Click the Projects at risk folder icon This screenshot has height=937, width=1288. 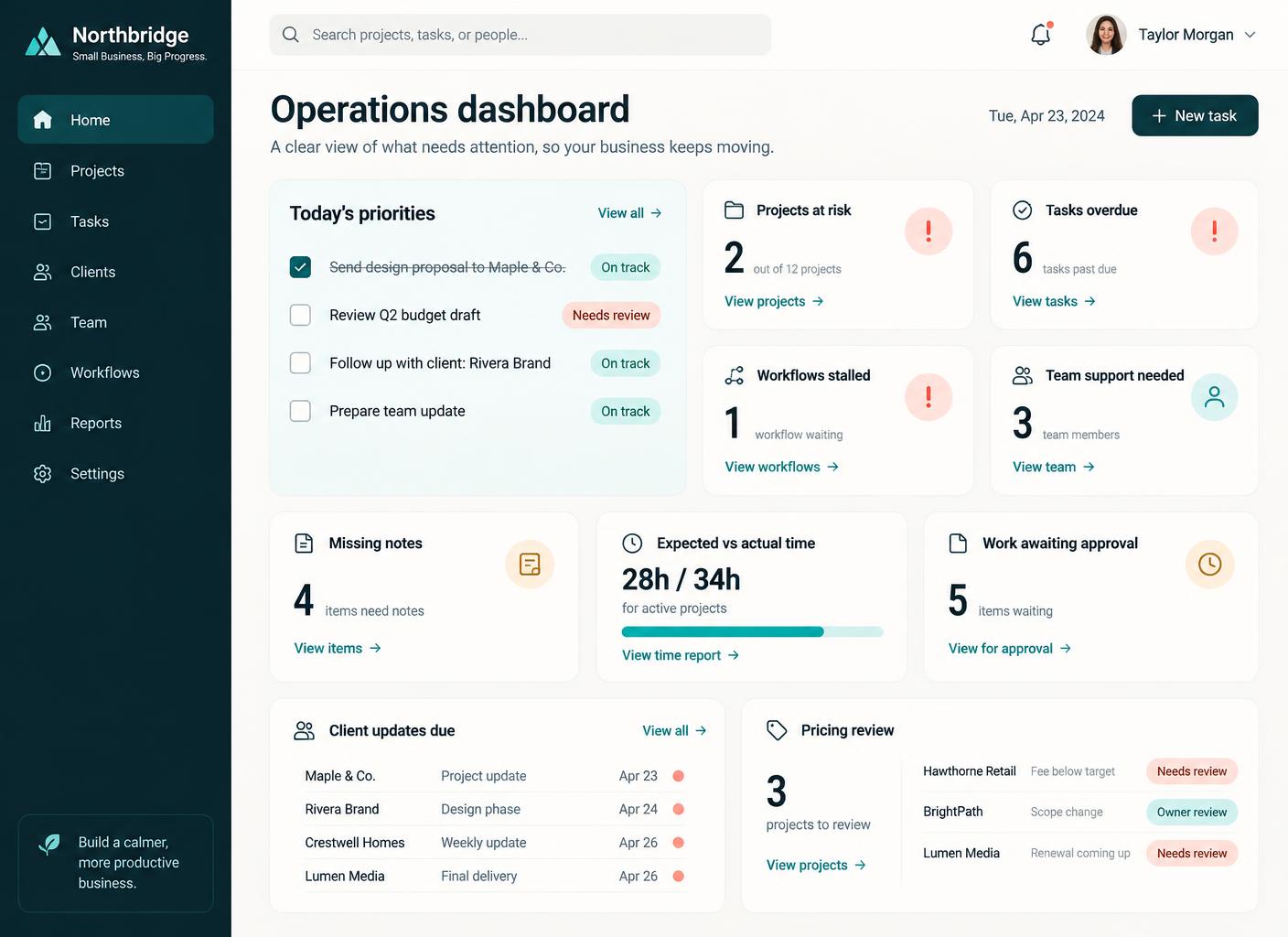coord(734,210)
